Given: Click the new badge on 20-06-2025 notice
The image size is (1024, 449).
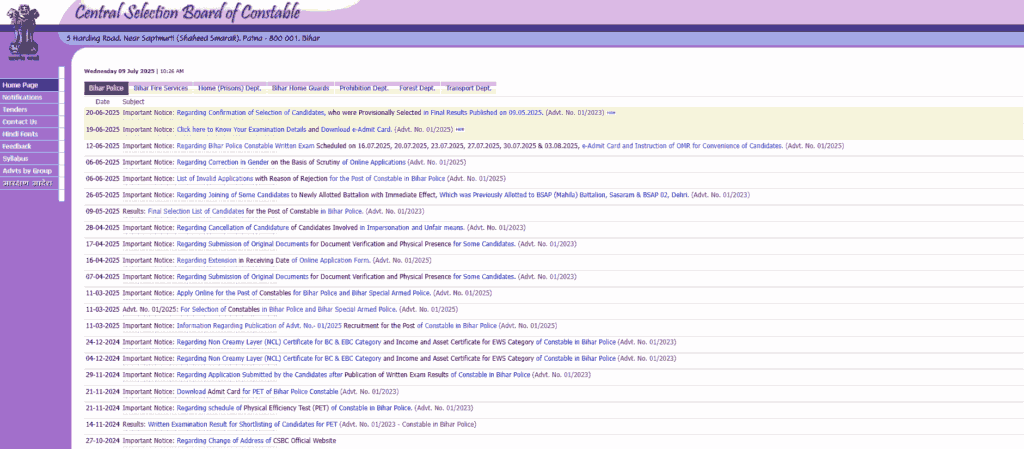Looking at the screenshot, I should (611, 113).
